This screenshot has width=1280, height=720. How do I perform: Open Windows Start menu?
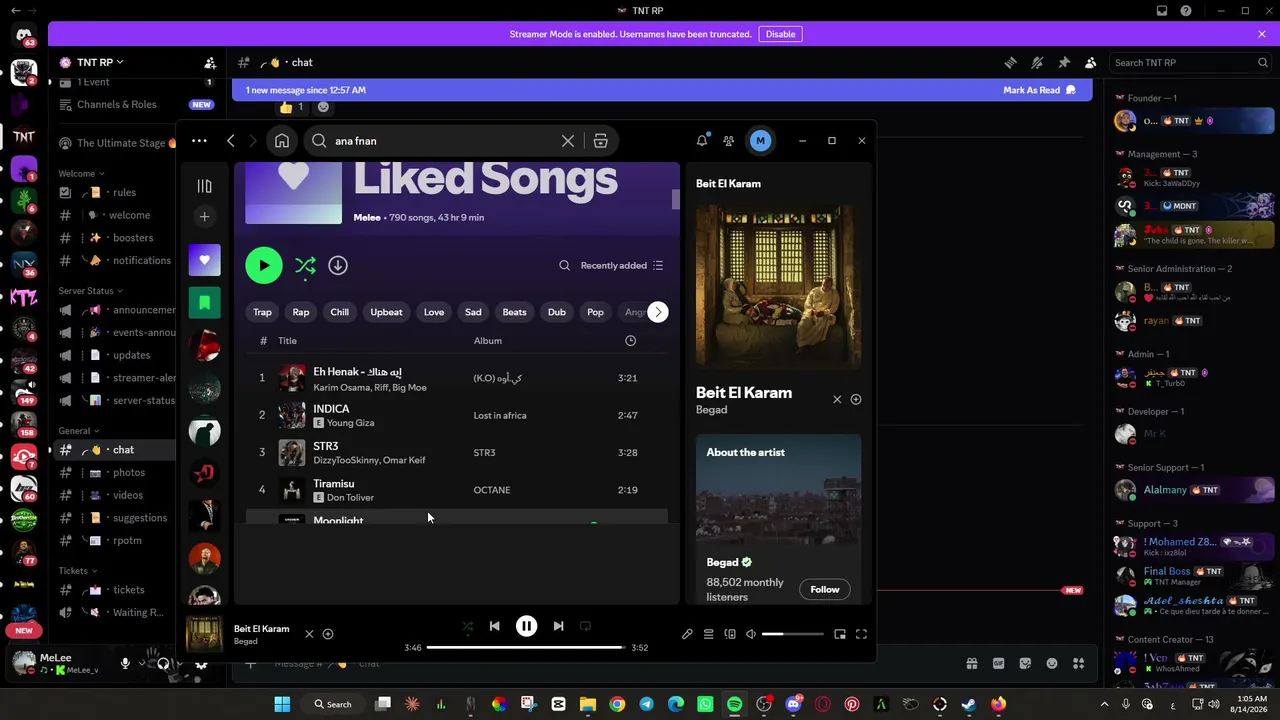point(282,704)
